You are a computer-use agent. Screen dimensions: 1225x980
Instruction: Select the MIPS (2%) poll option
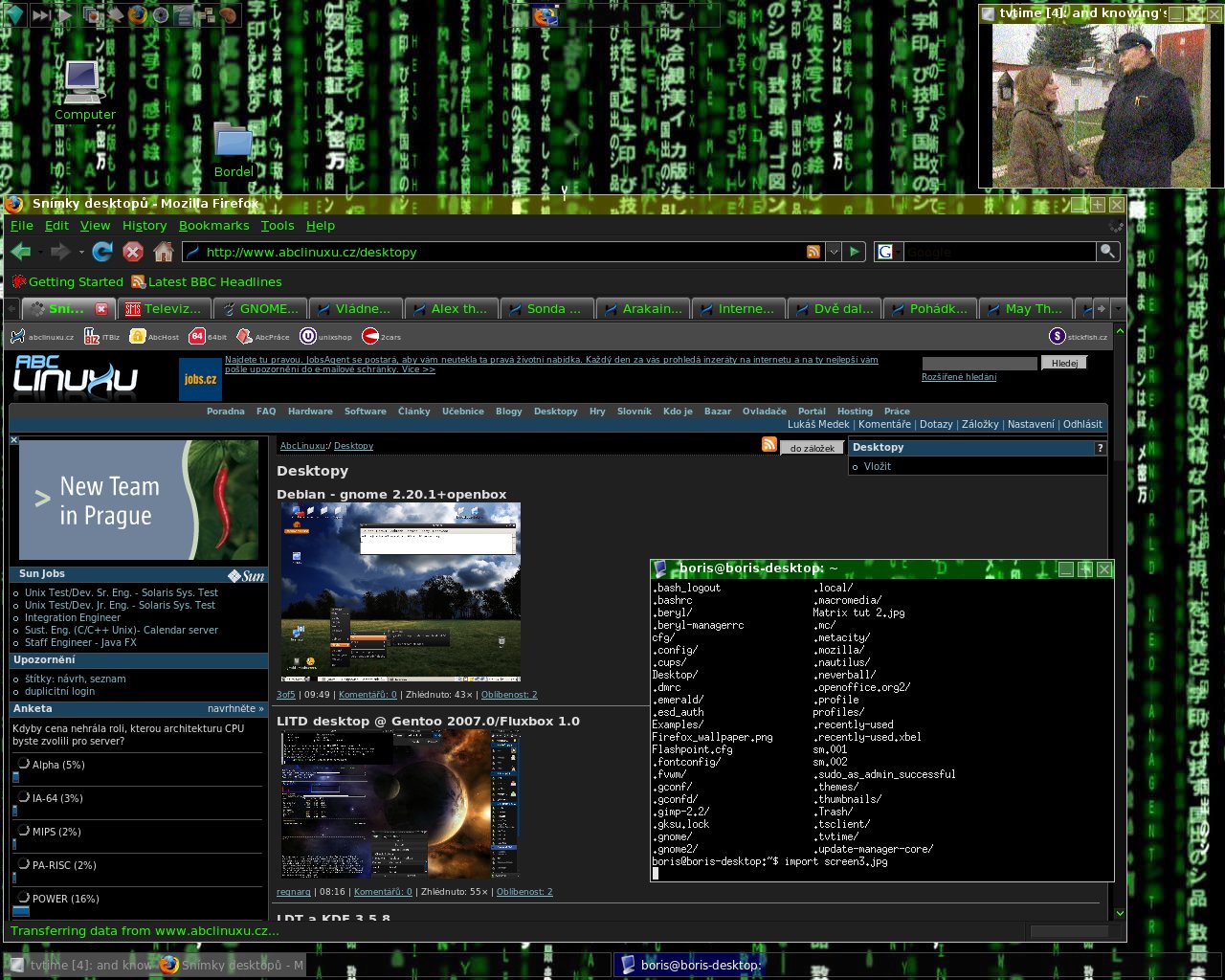pyautogui.click(x=23, y=831)
